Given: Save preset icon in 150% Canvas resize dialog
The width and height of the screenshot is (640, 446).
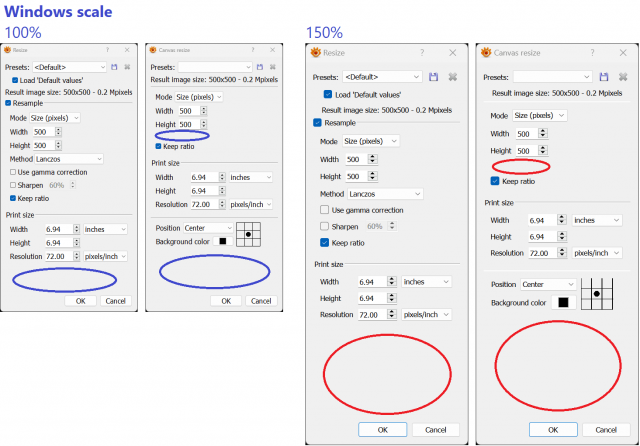Looking at the screenshot, I should (x=604, y=77).
